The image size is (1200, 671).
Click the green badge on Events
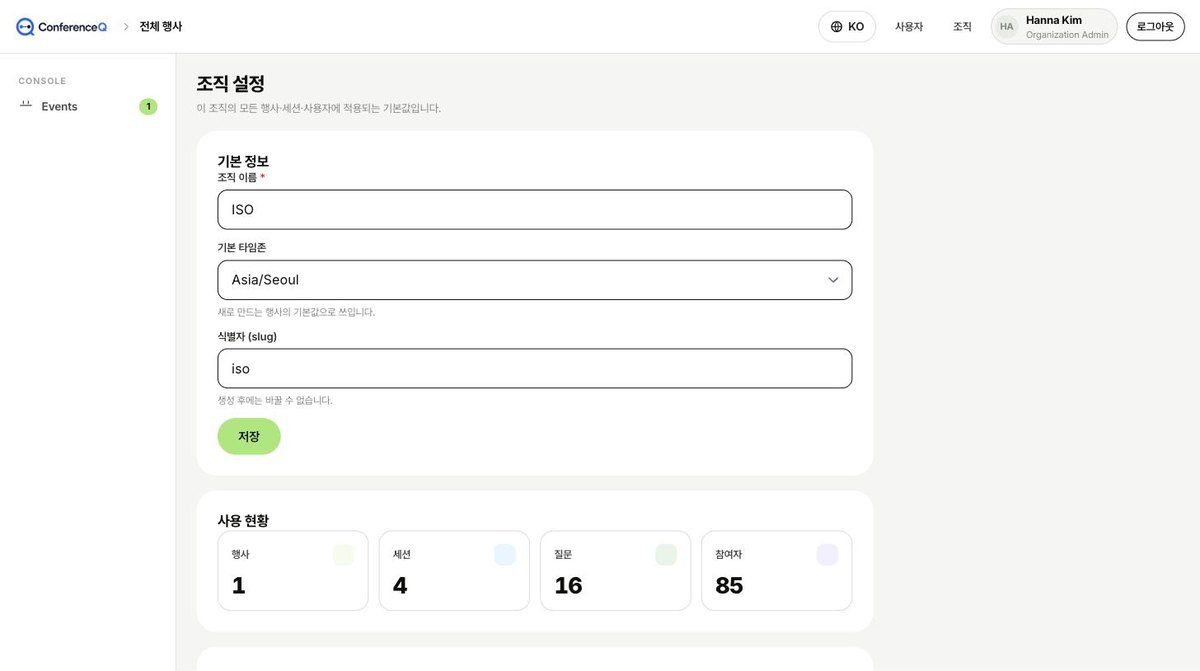(148, 106)
